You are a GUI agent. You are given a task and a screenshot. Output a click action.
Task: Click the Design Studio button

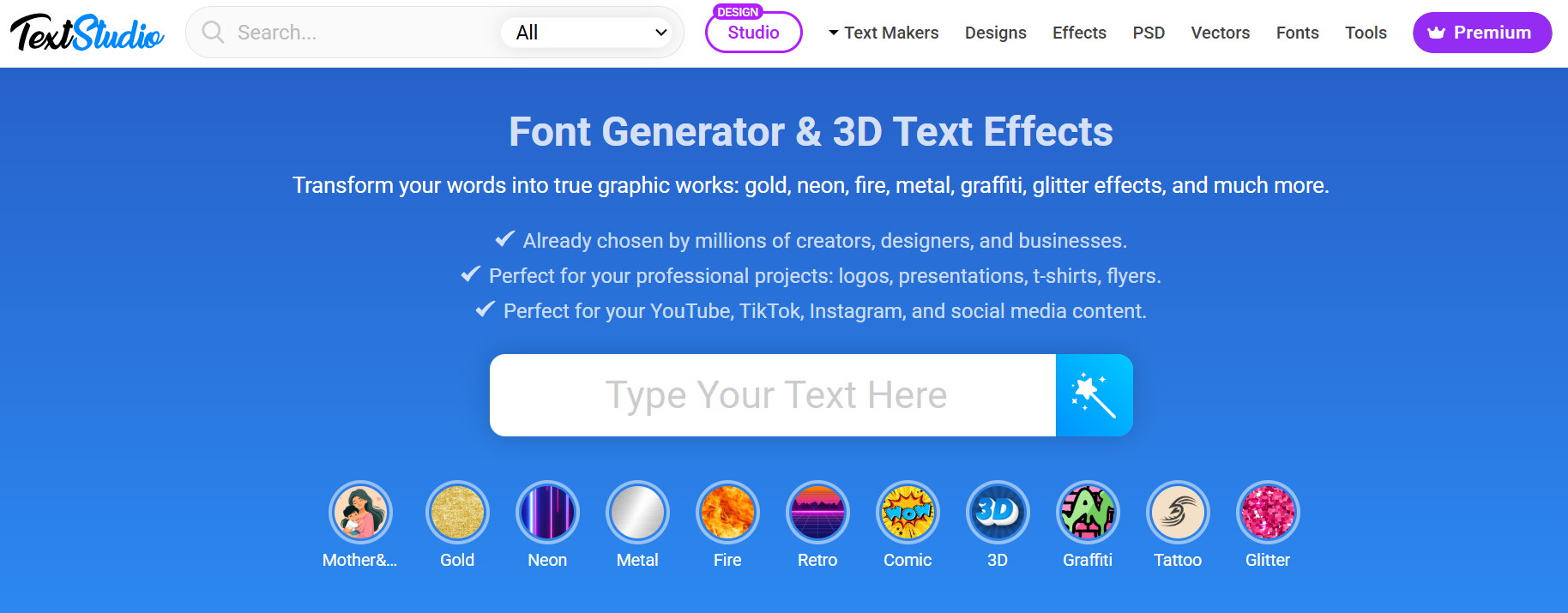(753, 31)
